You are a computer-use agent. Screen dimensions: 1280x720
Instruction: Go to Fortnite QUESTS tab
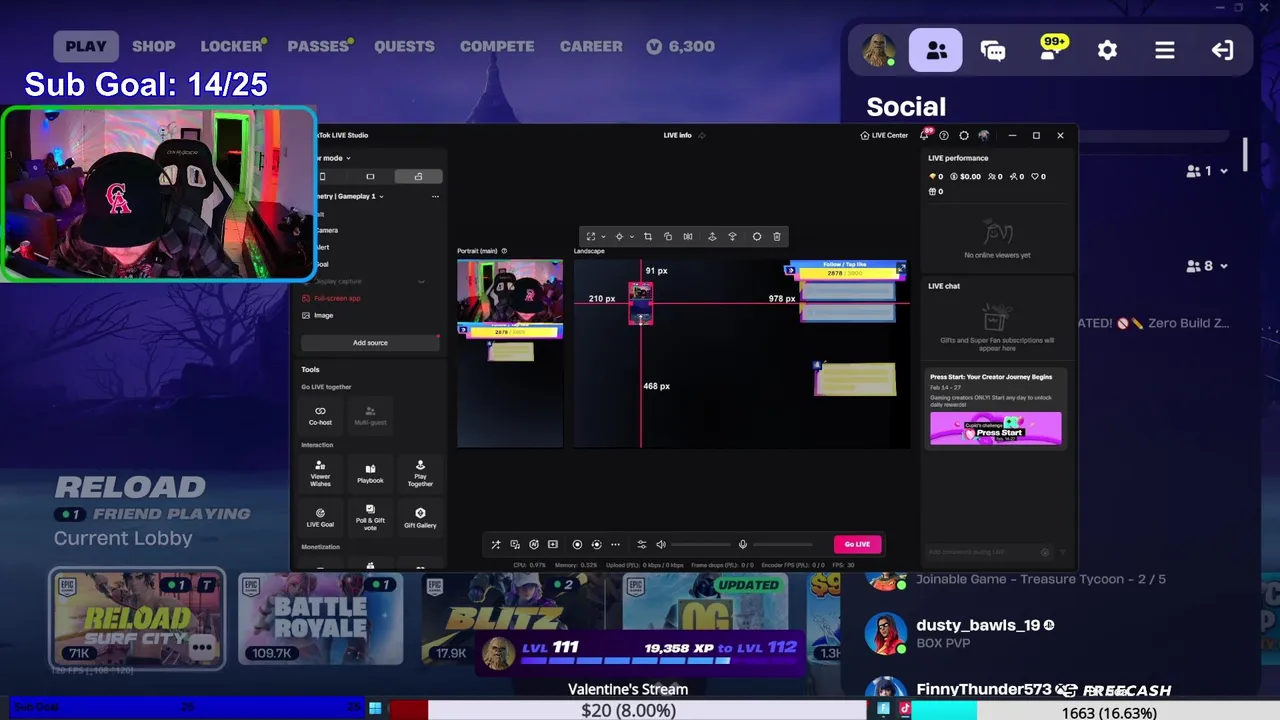click(x=404, y=46)
